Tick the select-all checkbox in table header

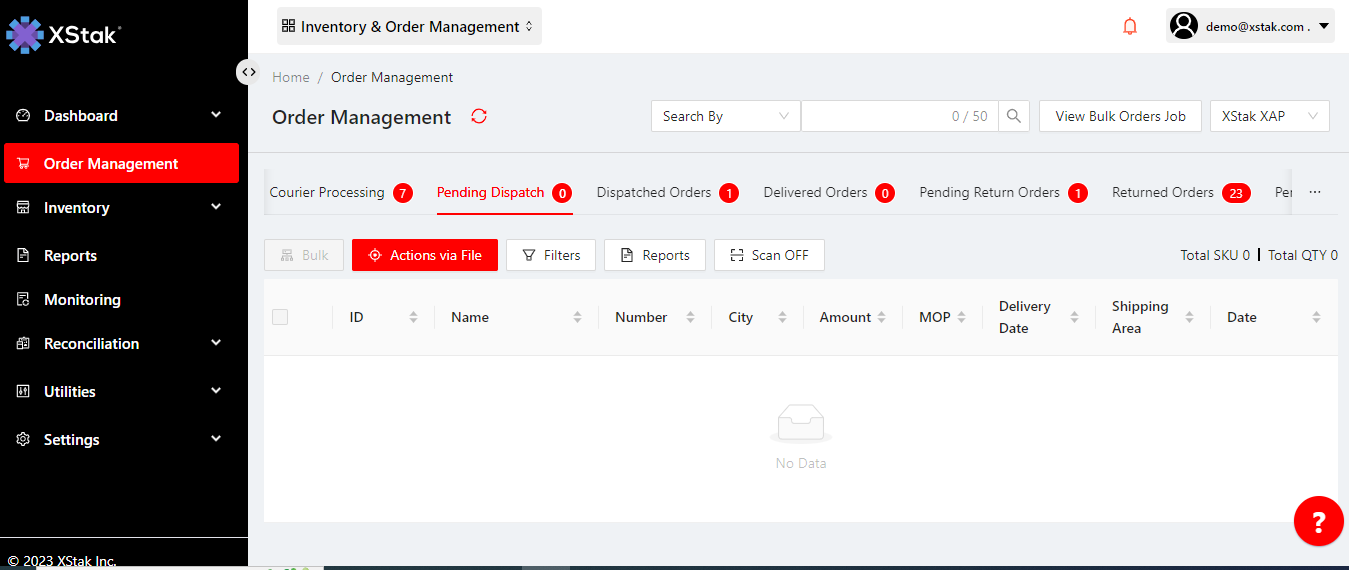(x=280, y=317)
